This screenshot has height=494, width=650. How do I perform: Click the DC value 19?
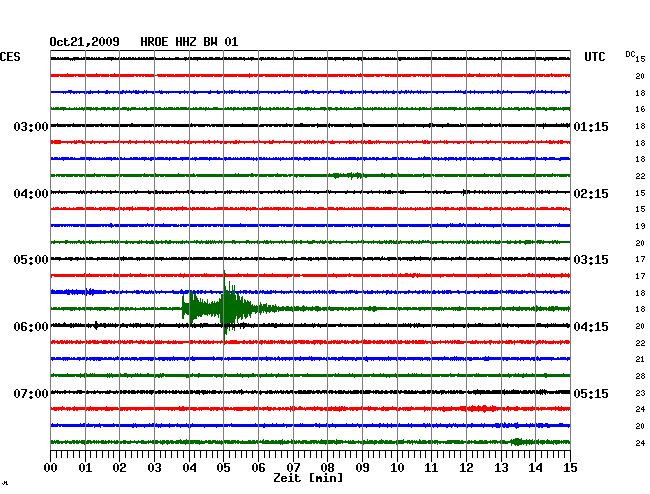pyautogui.click(x=640, y=226)
